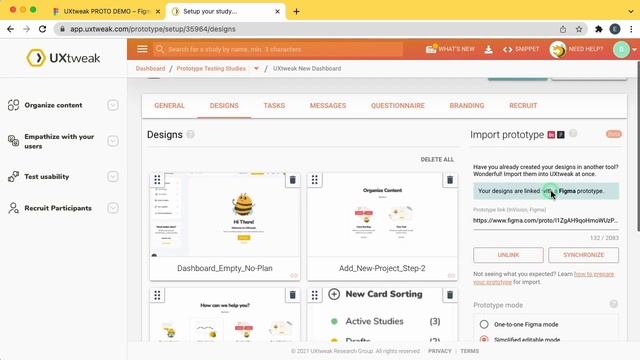Viewport: 640px width, 360px height.
Task: Open the profile dropdown arrow
Action: (x=634, y=50)
